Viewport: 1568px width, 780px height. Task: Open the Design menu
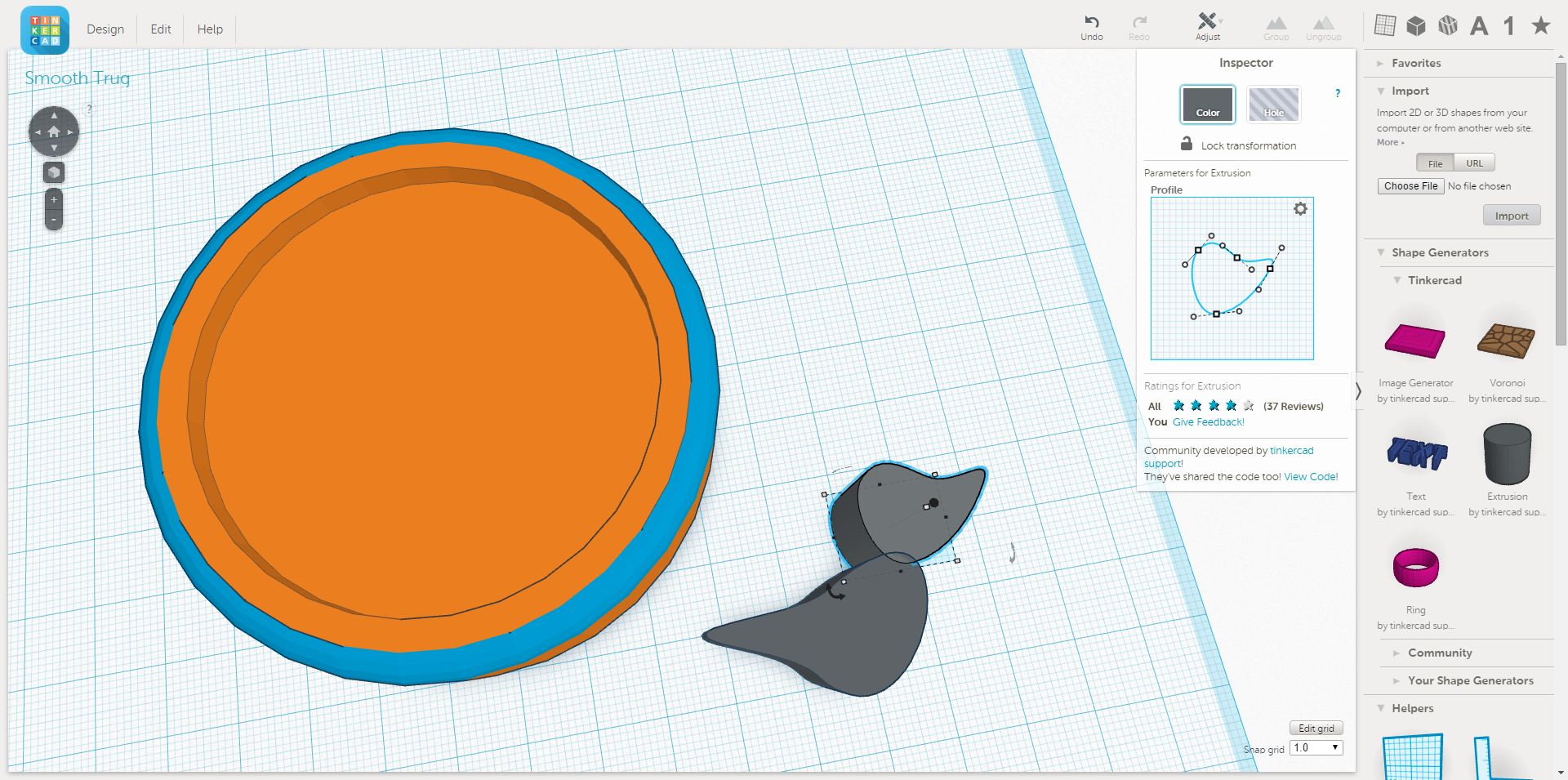(105, 29)
